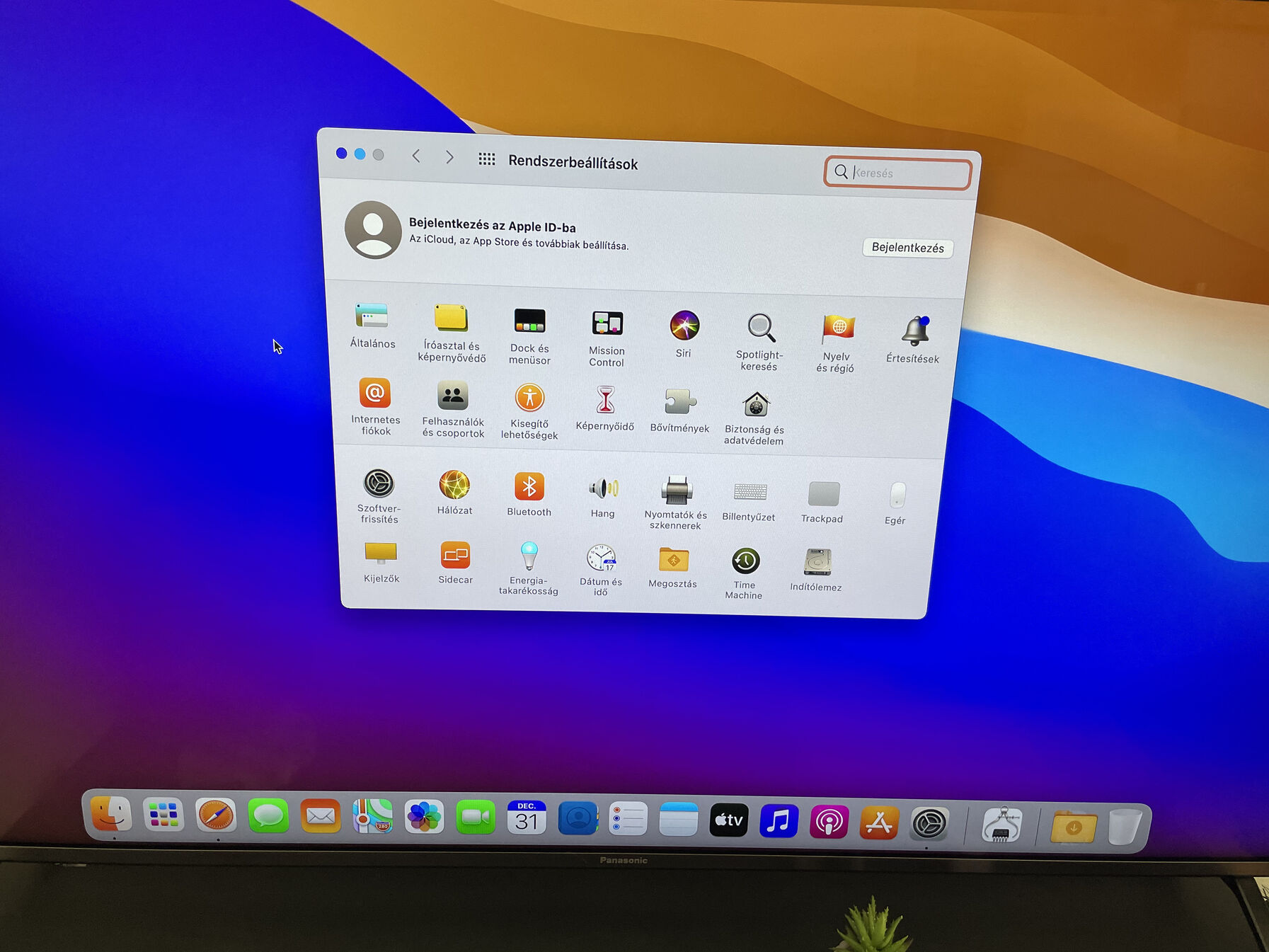The height and width of the screenshot is (952, 1269).
Task: Open Podcasts from the Dock
Action: [x=829, y=822]
